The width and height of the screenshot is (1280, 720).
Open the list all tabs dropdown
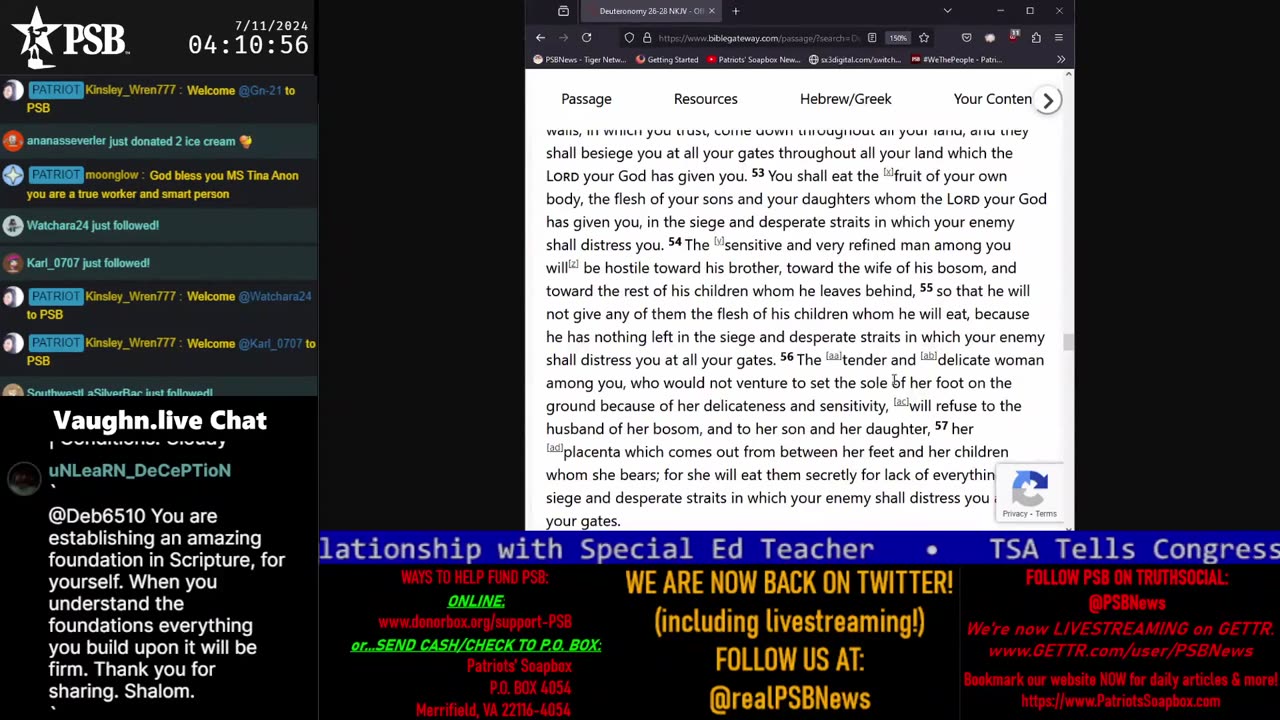tap(947, 11)
